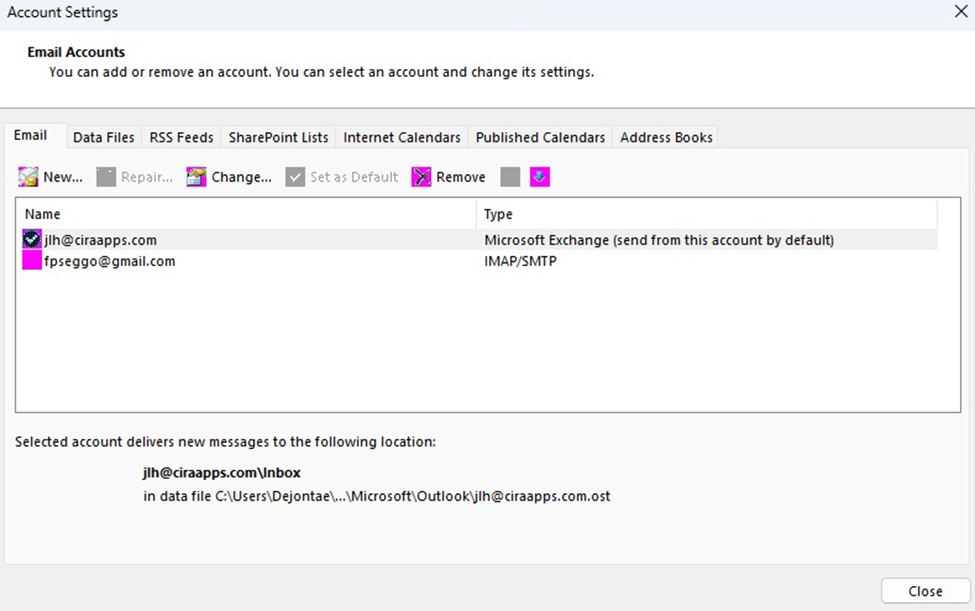This screenshot has width=975, height=611.
Task: Click the move-down arrow icon
Action: click(540, 177)
